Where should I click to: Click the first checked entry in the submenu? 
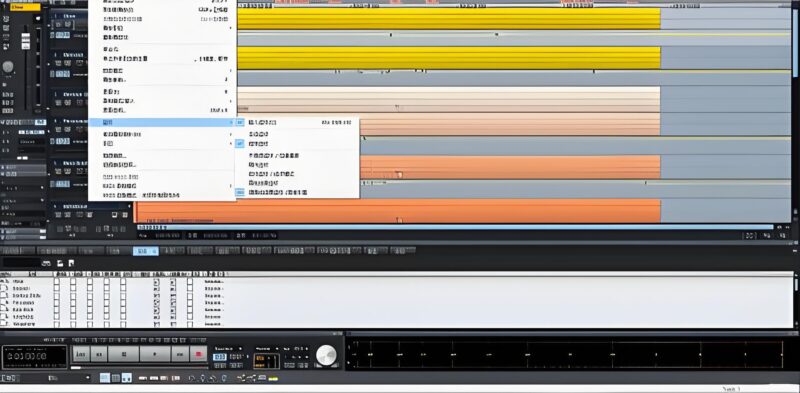[x=297, y=122]
